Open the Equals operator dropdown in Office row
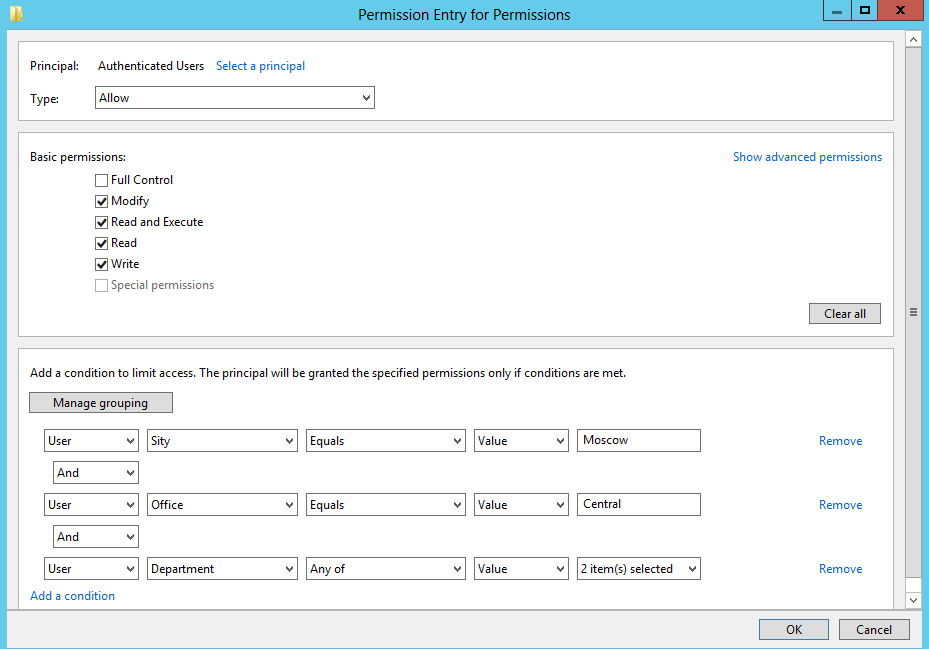The width and height of the screenshot is (929, 649). [x=386, y=504]
